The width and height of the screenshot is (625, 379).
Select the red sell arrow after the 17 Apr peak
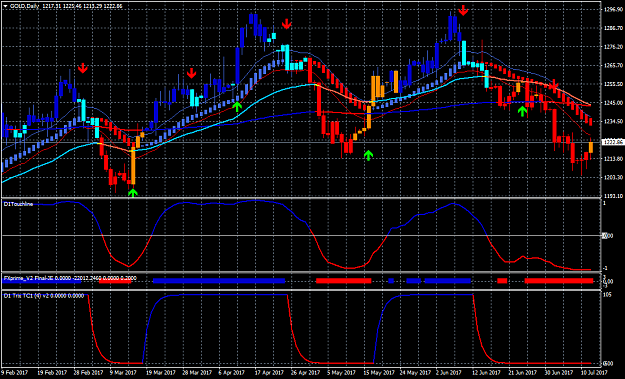(x=287, y=24)
